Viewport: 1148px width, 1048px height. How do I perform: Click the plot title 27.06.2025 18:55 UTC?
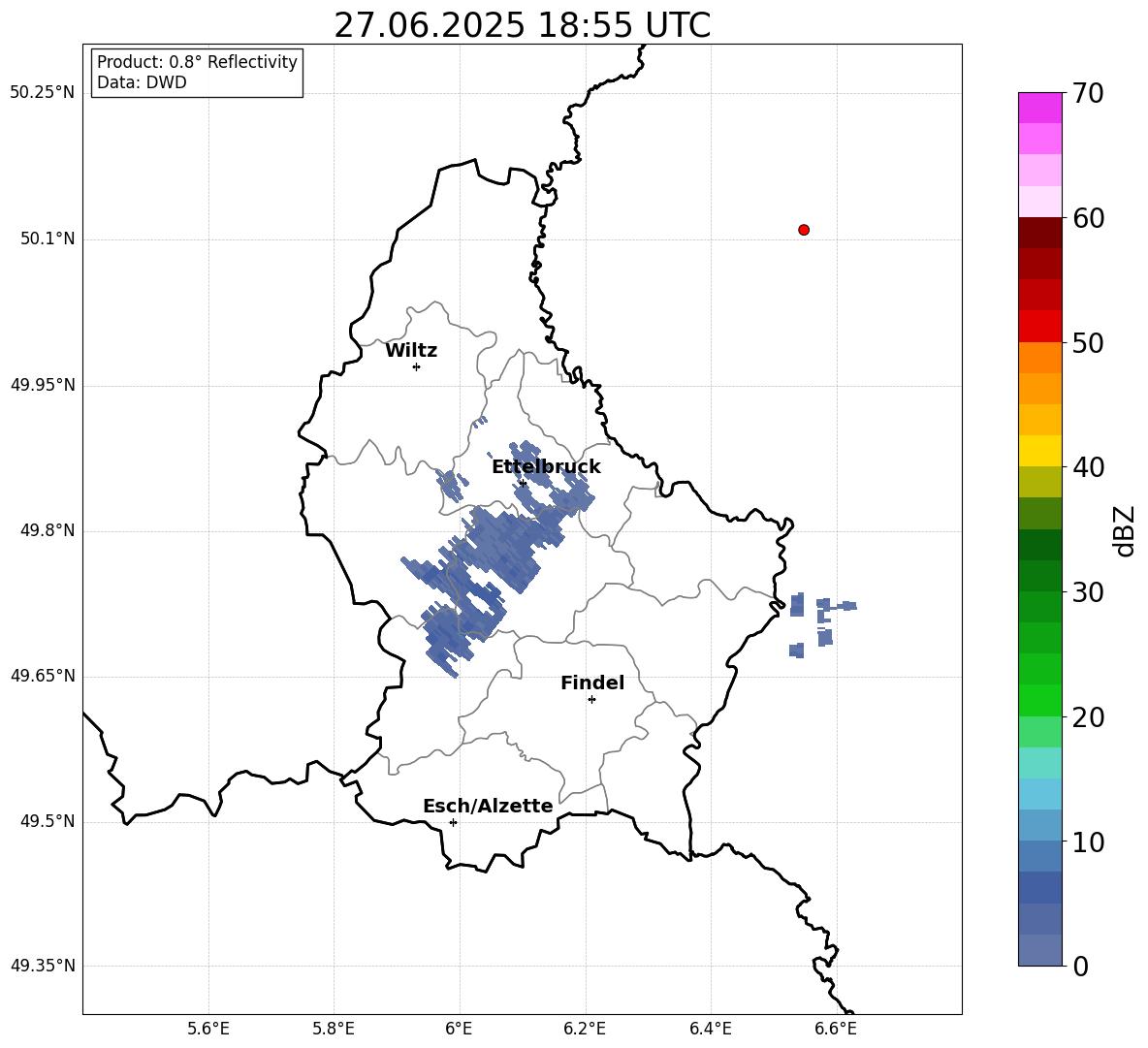point(522,25)
